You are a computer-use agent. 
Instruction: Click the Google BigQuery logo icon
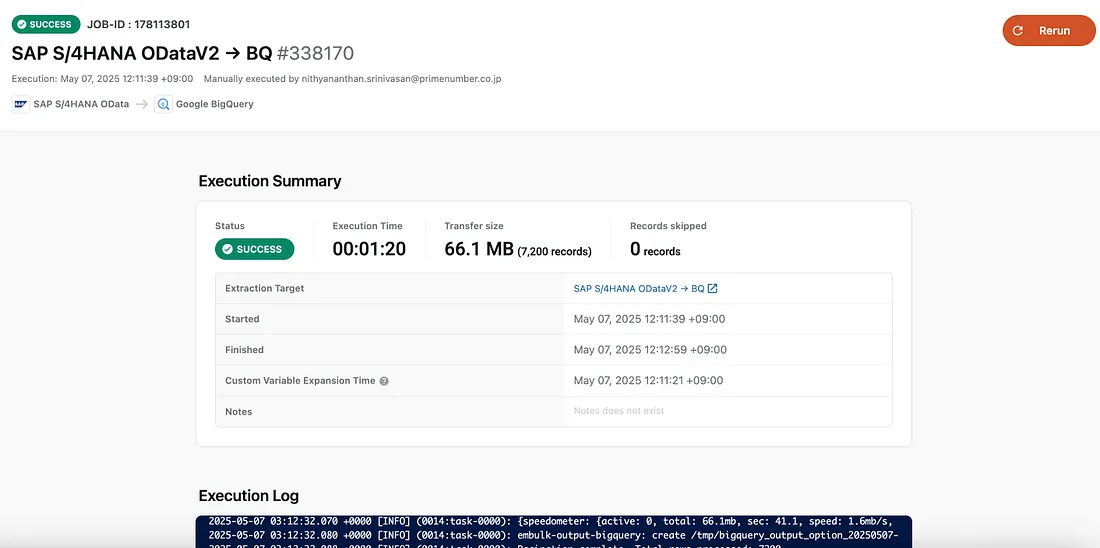pos(163,104)
